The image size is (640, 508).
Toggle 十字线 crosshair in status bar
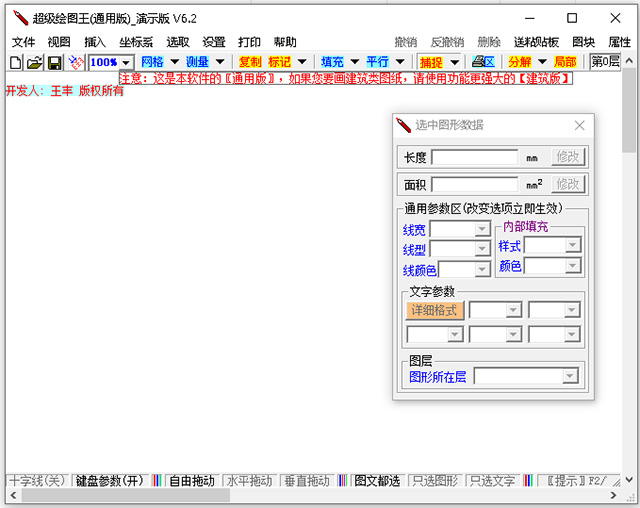point(36,481)
